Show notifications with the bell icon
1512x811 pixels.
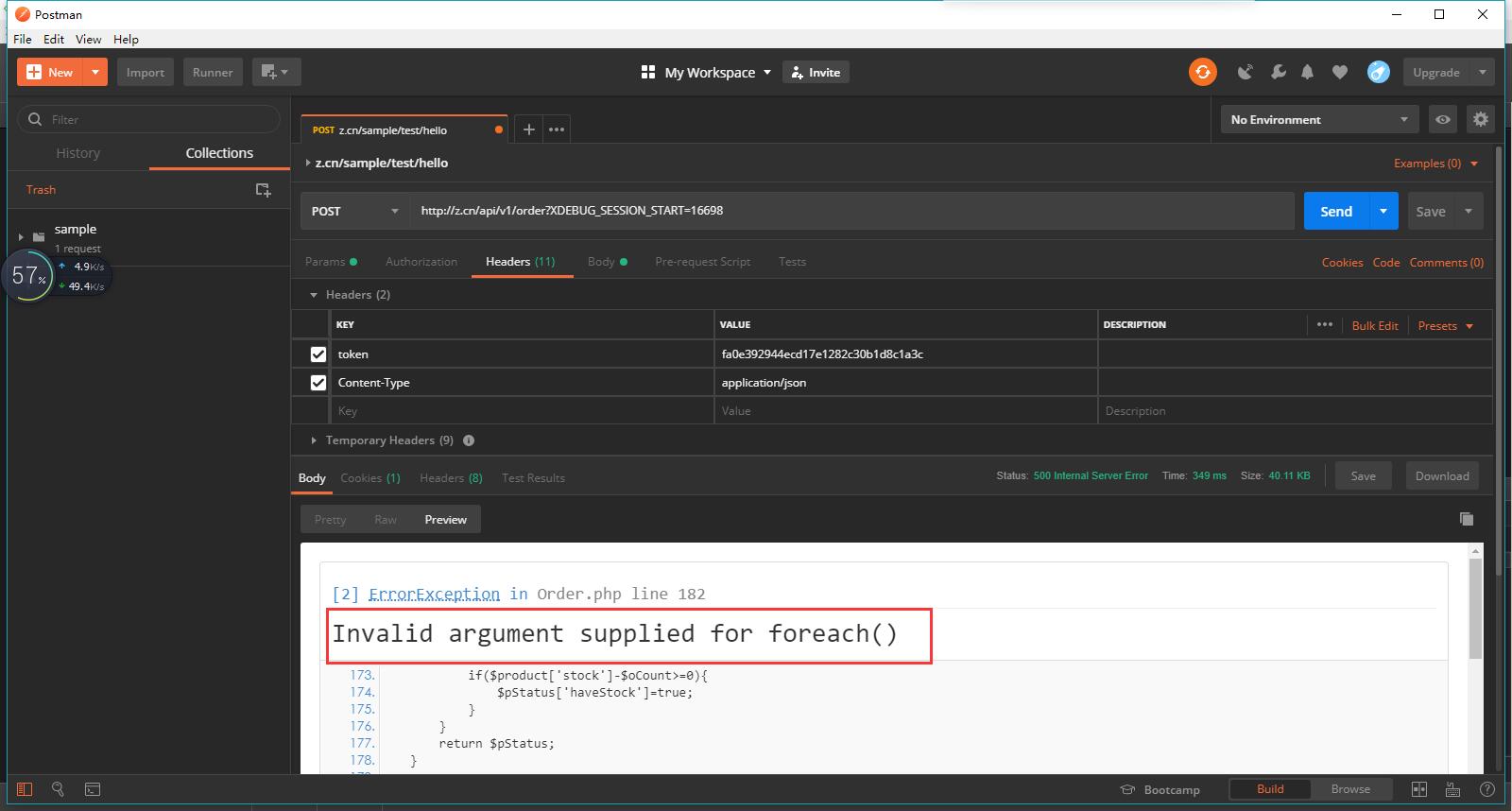(x=1308, y=72)
